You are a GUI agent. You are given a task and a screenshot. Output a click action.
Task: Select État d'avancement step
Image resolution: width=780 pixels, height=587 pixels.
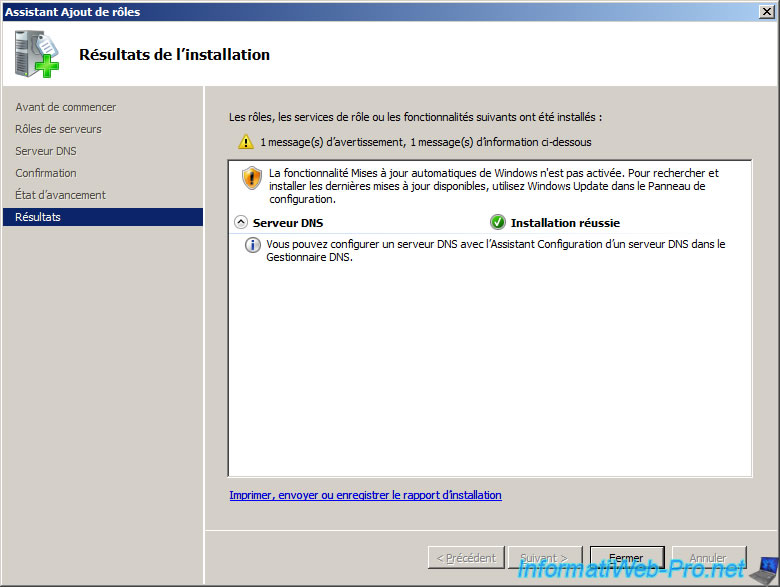60,195
